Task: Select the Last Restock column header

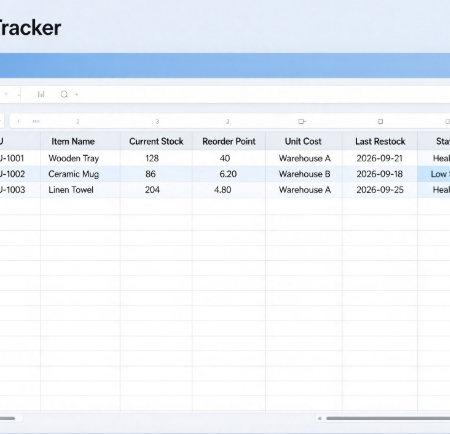Action: click(x=380, y=141)
